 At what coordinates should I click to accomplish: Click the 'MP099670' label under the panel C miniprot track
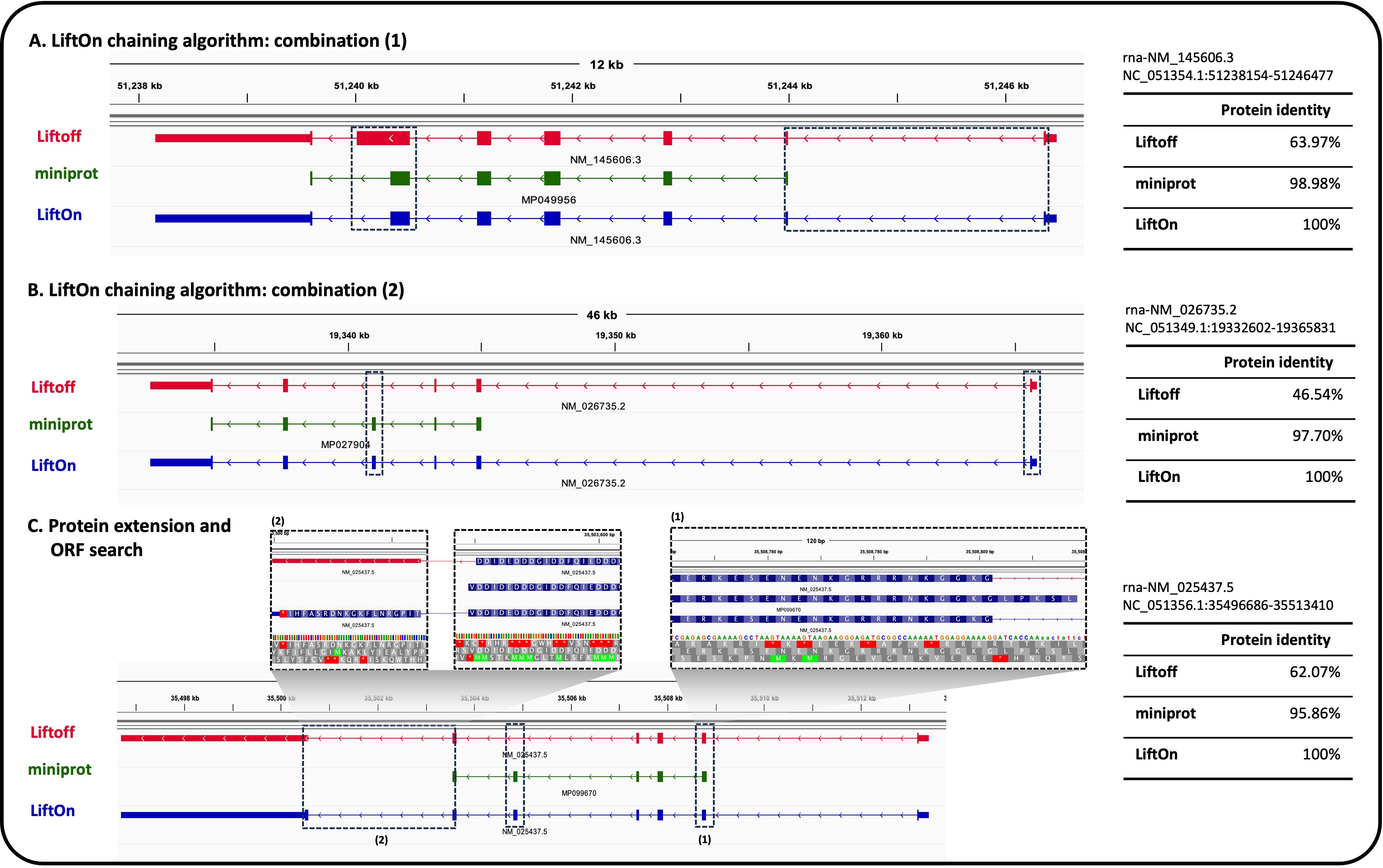pyautogui.click(x=579, y=794)
